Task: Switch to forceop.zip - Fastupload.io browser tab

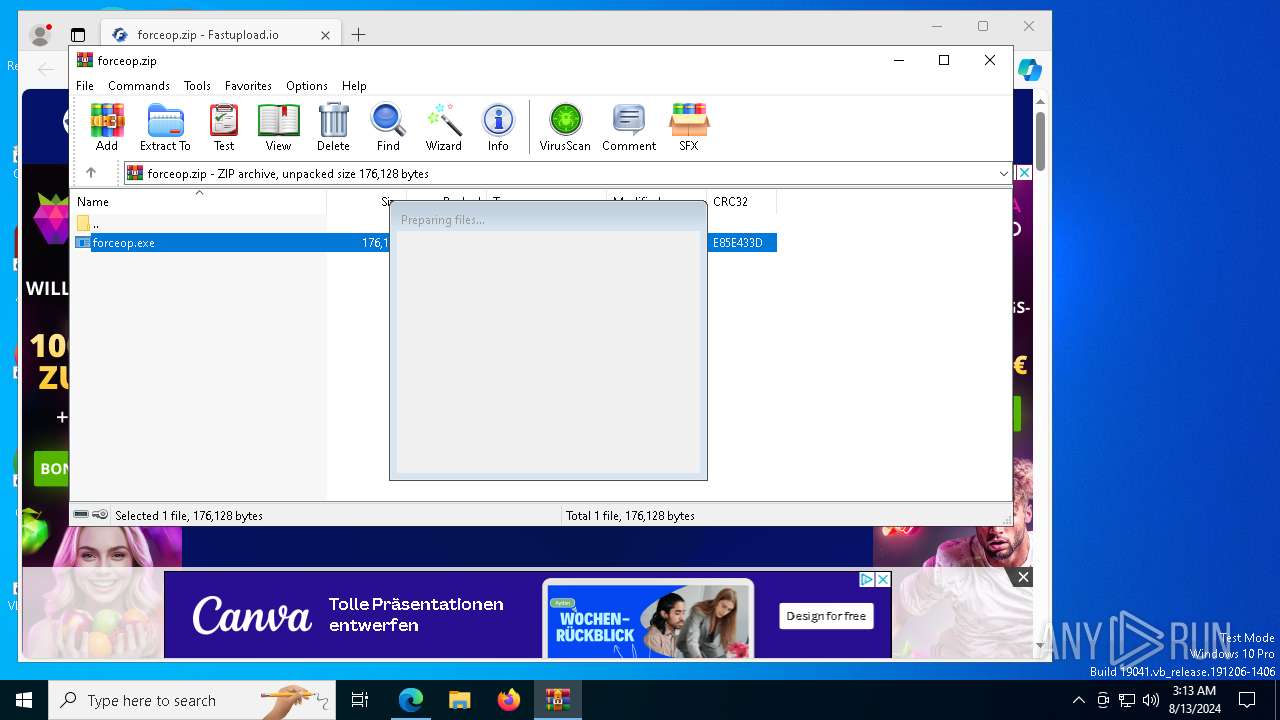Action: click(x=221, y=35)
